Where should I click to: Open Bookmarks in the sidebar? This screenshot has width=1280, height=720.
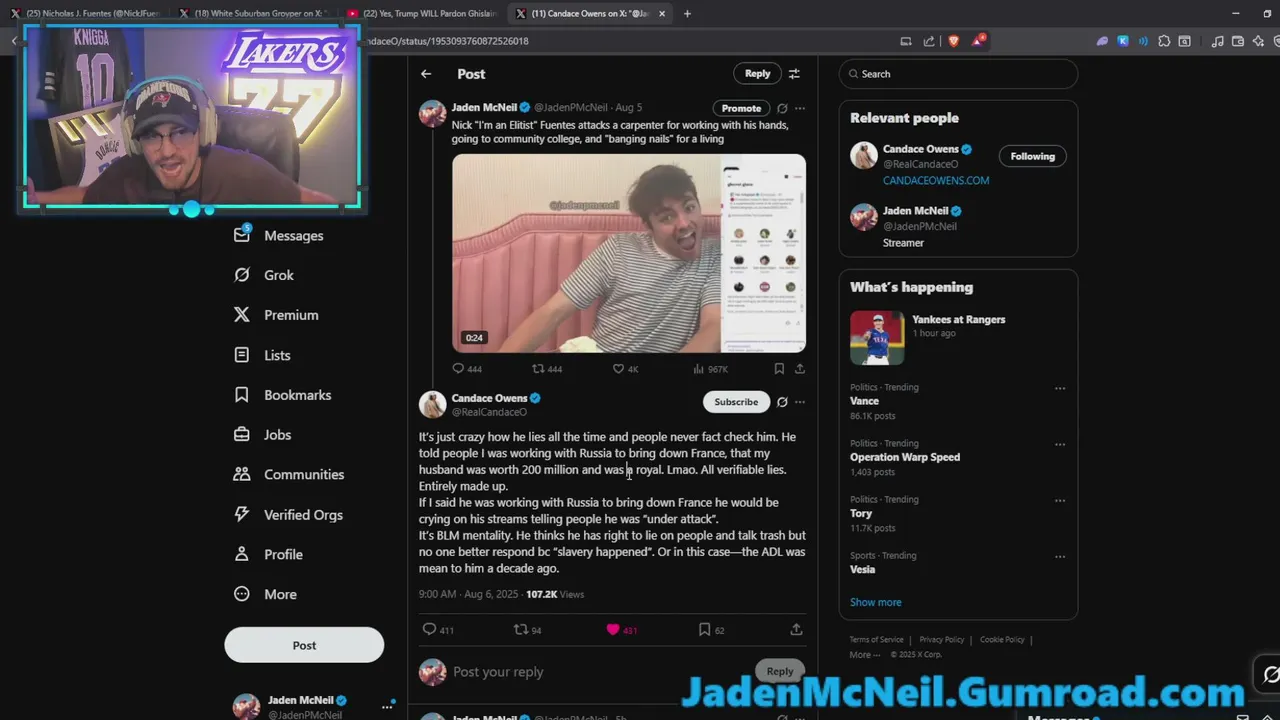(x=282, y=395)
